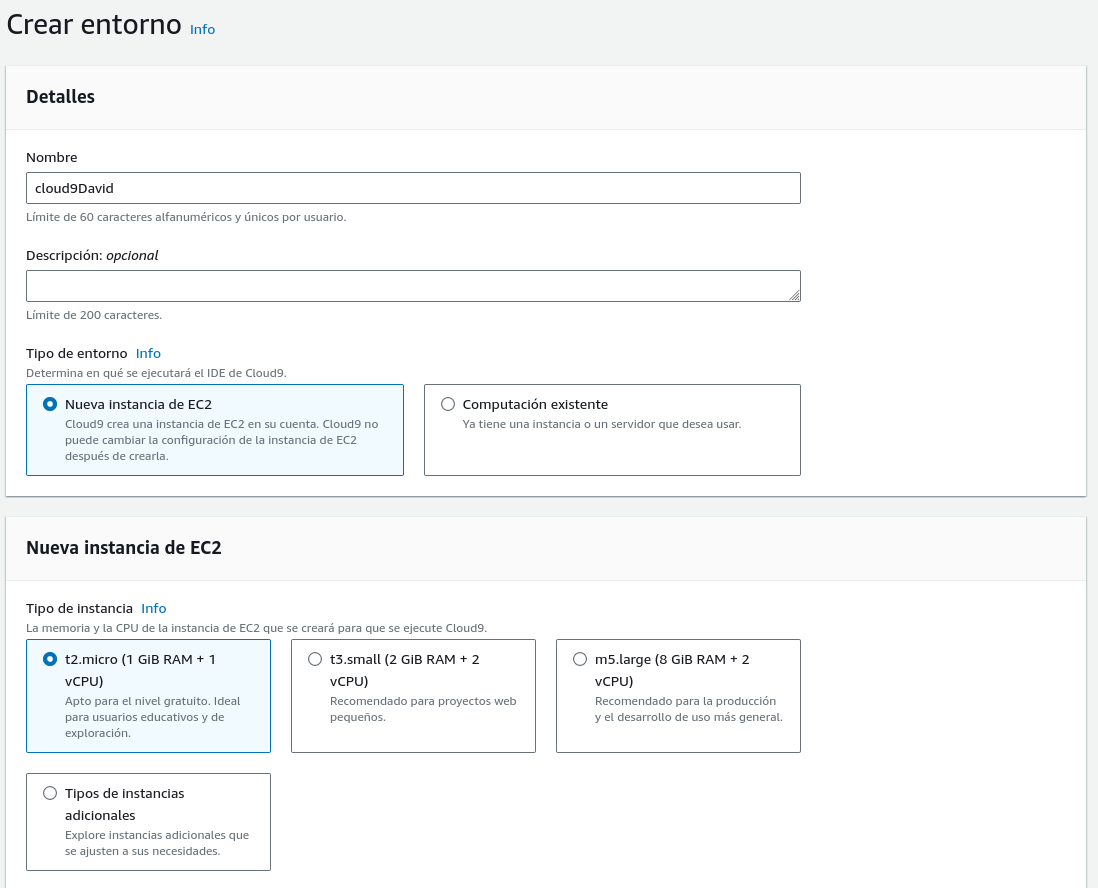The image size is (1098, 888).
Task: Grab the resize handle of the Descripción box
Action: point(794,295)
